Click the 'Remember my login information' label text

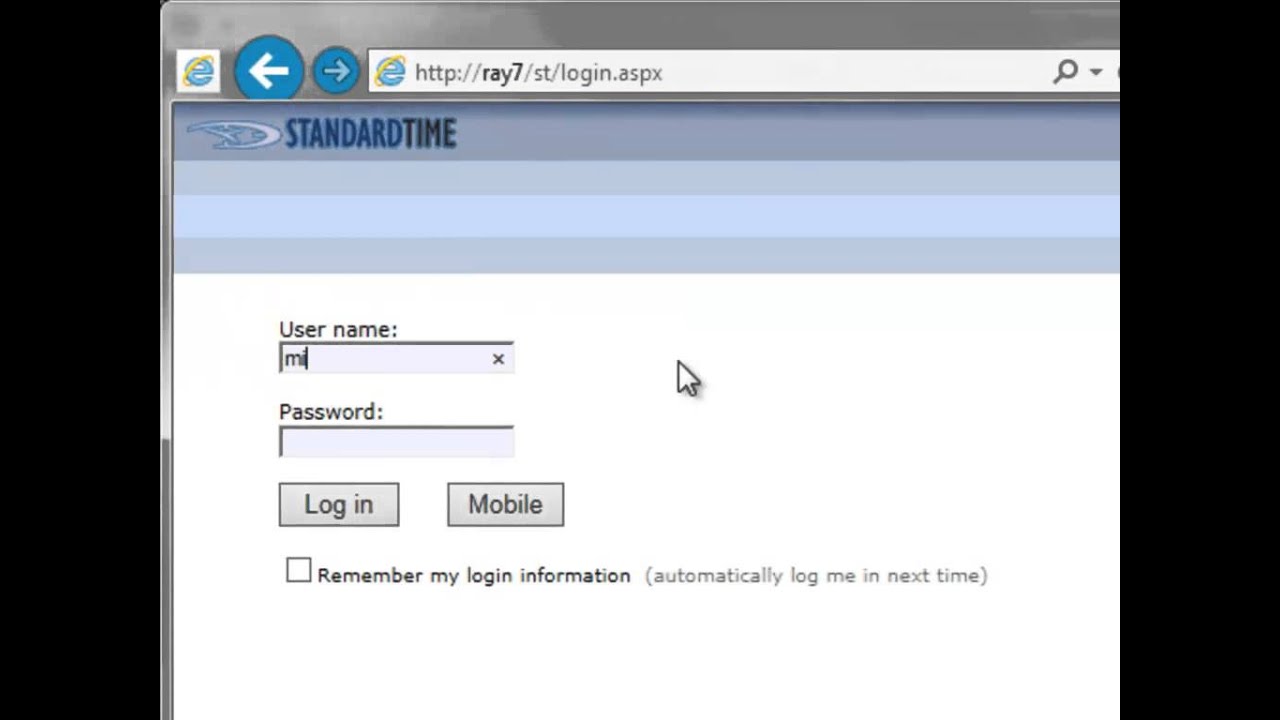[x=474, y=576]
